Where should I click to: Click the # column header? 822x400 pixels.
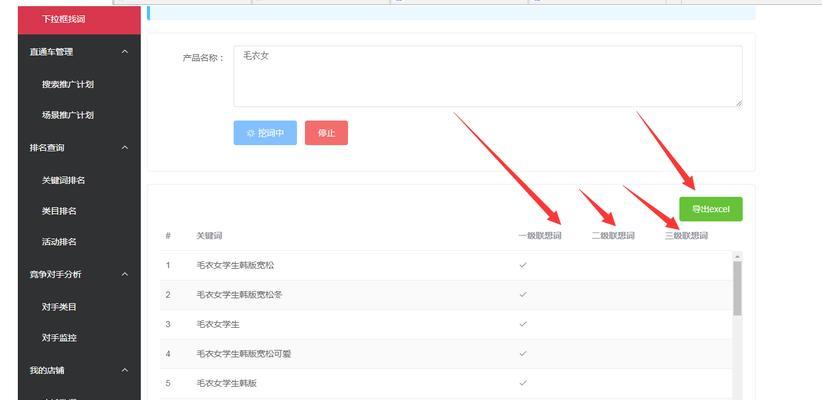coord(168,236)
